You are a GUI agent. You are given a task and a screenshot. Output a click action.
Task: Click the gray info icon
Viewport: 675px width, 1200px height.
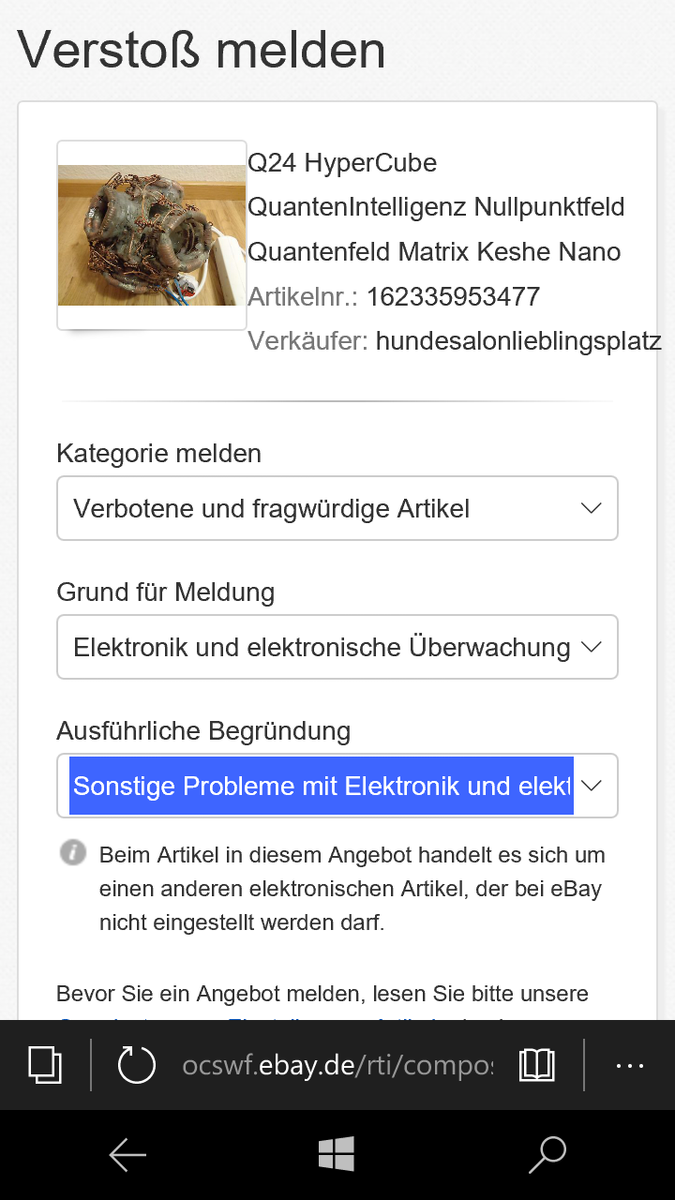[73, 853]
